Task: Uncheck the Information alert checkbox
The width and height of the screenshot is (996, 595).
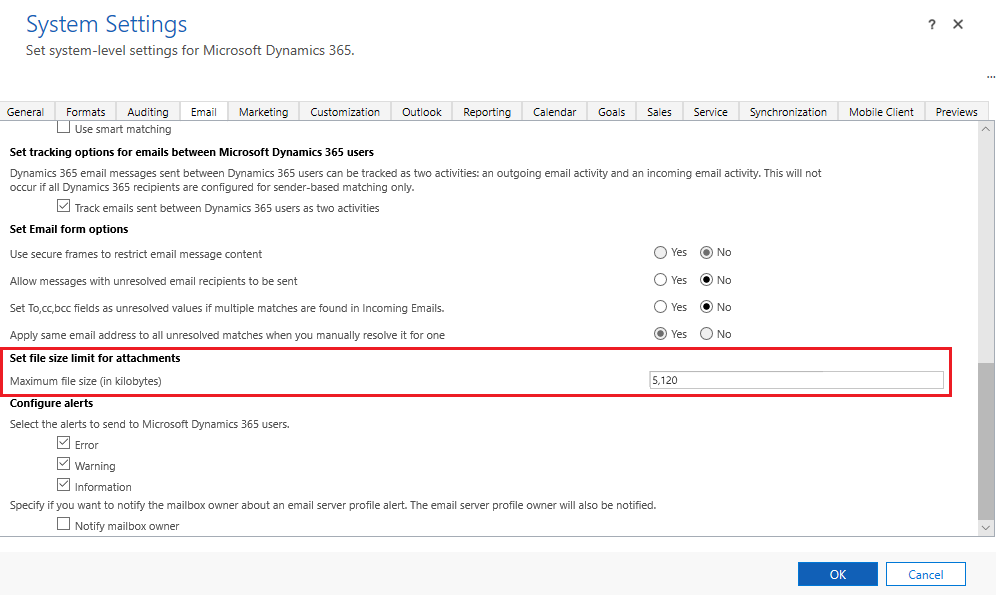Action: click(x=64, y=485)
